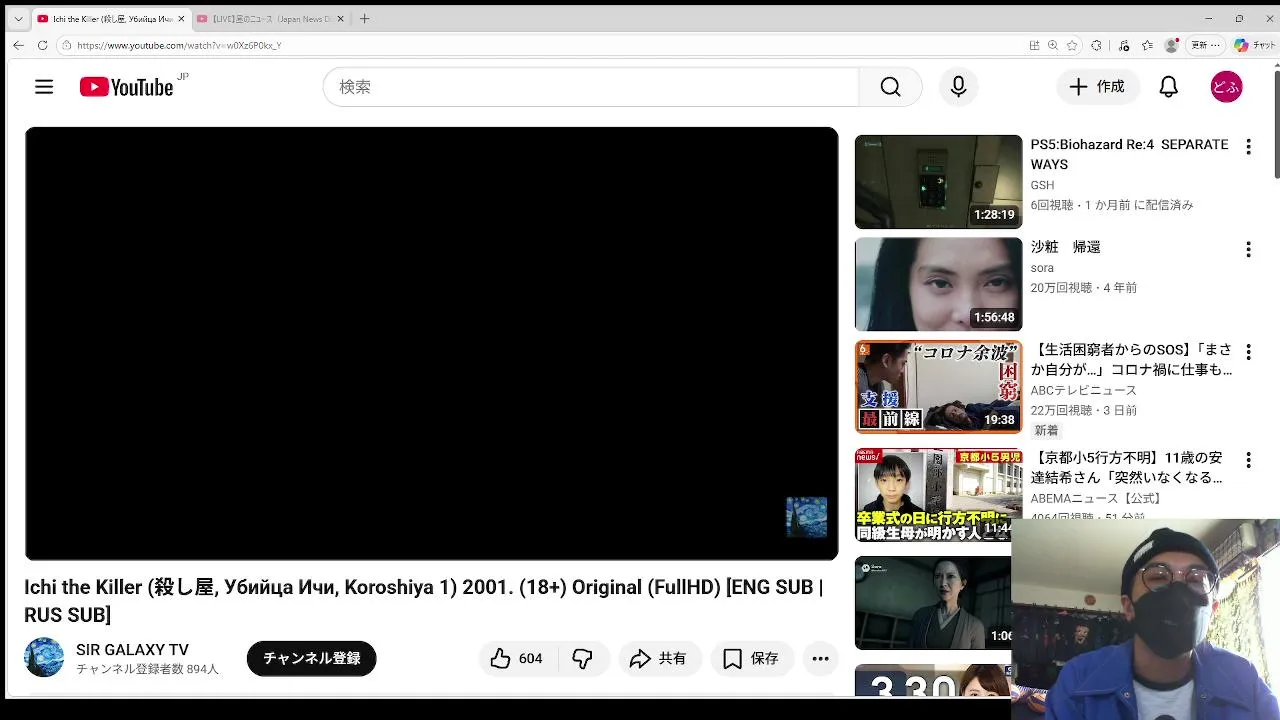Open options menu for the 京都小5行方不明 video
The image size is (1280, 720).
coord(1248,460)
